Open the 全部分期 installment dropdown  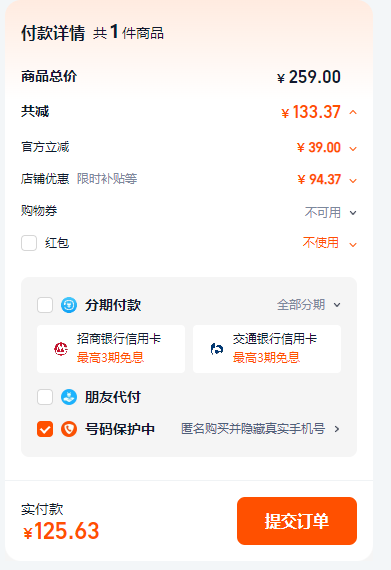click(x=309, y=305)
